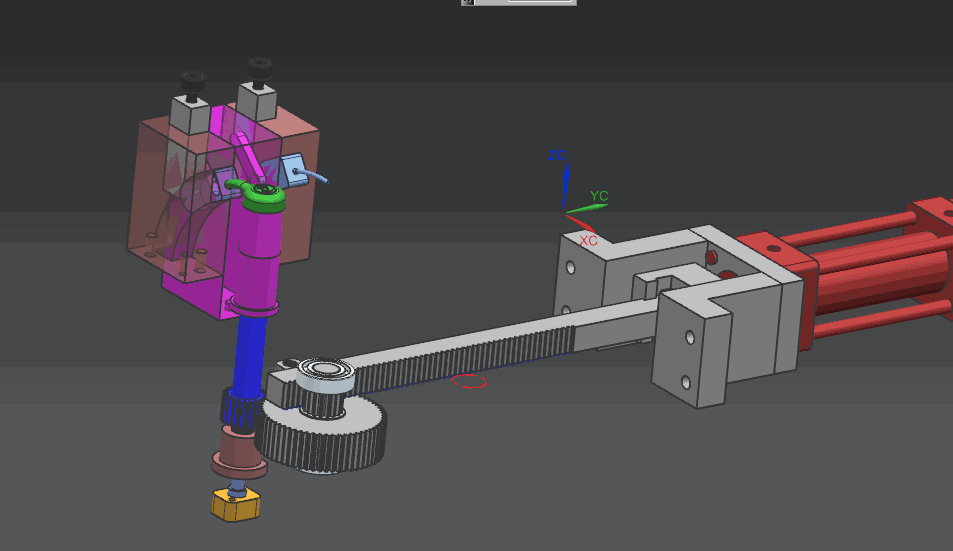The image size is (953, 551).
Task: Click the red dashed circle marker
Action: pyautogui.click(x=469, y=381)
